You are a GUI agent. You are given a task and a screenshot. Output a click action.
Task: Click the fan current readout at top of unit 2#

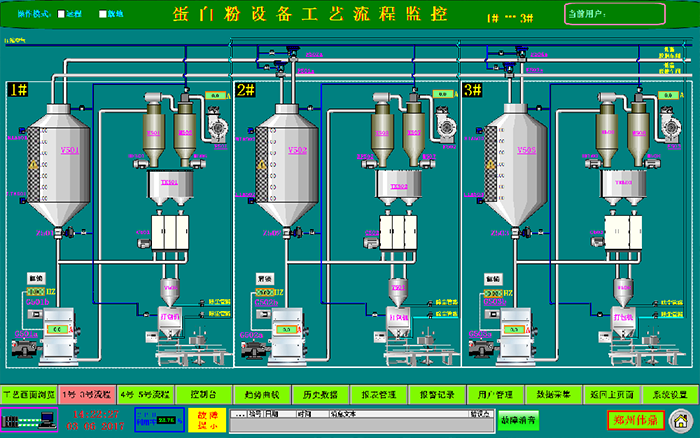click(443, 94)
